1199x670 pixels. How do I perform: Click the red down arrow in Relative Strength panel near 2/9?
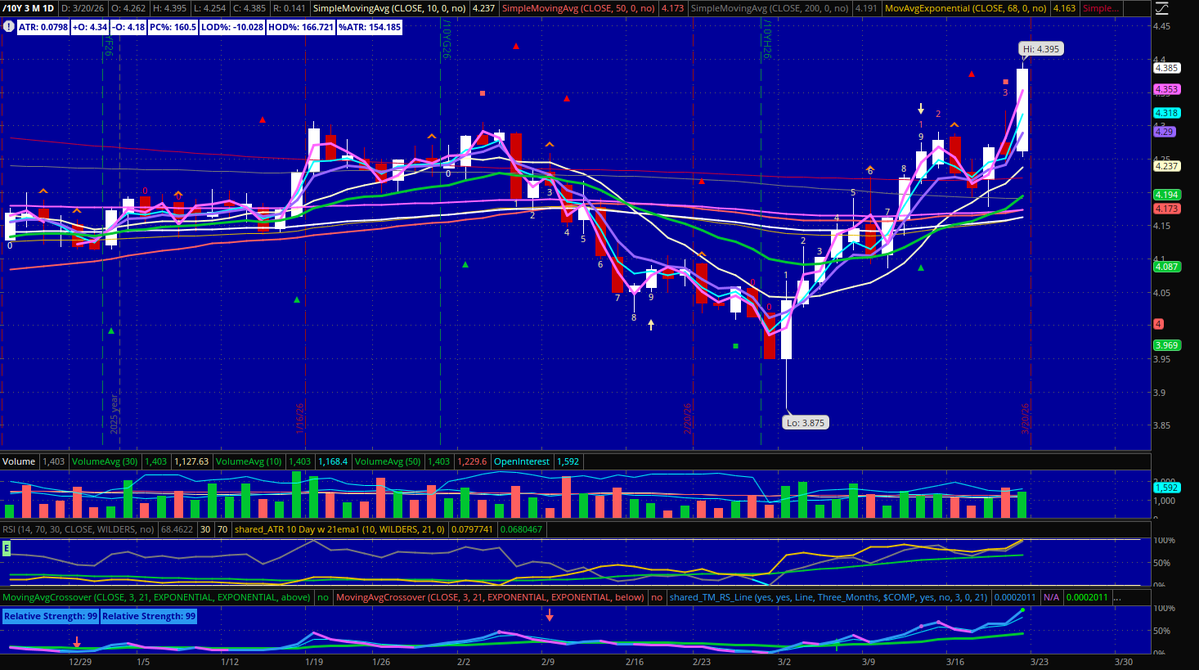click(549, 615)
